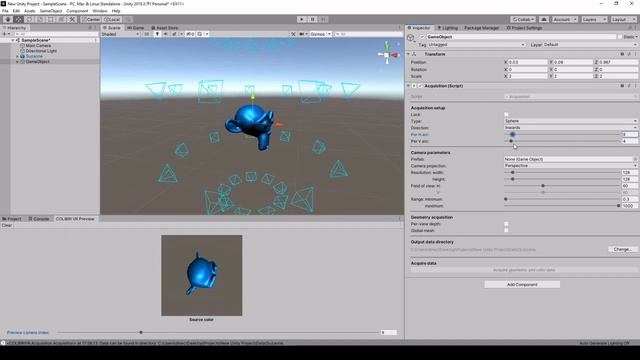Switch to the Package Manager tab
The image size is (640, 360).
tap(482, 28)
